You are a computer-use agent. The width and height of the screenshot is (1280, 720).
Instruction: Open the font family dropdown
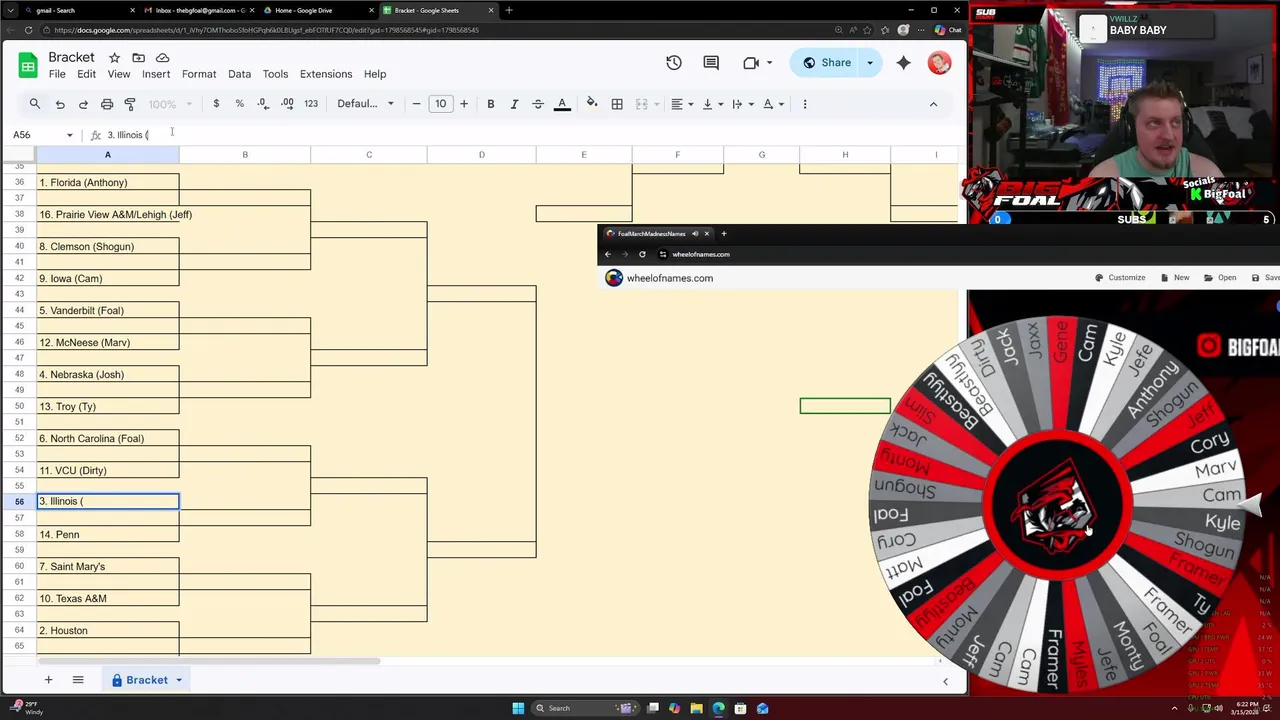pyautogui.click(x=365, y=104)
